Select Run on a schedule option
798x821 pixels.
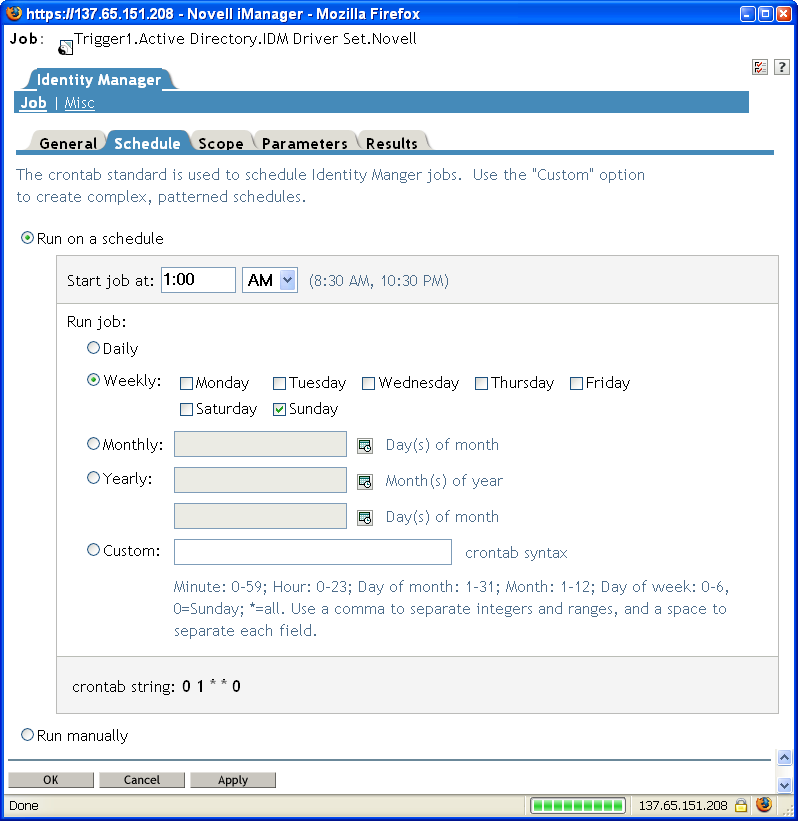click(x=27, y=238)
